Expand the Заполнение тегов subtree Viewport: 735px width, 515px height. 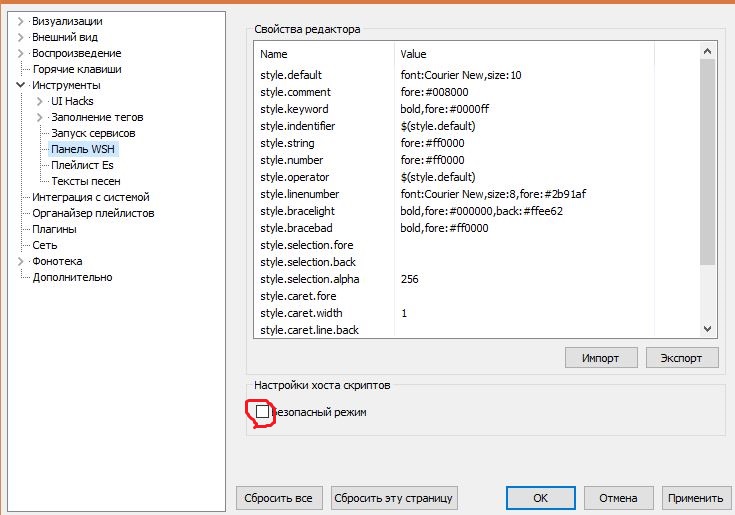tap(39, 117)
